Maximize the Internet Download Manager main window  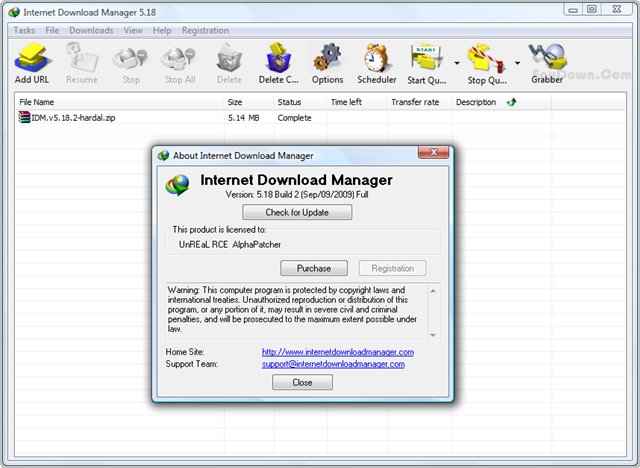coord(592,9)
